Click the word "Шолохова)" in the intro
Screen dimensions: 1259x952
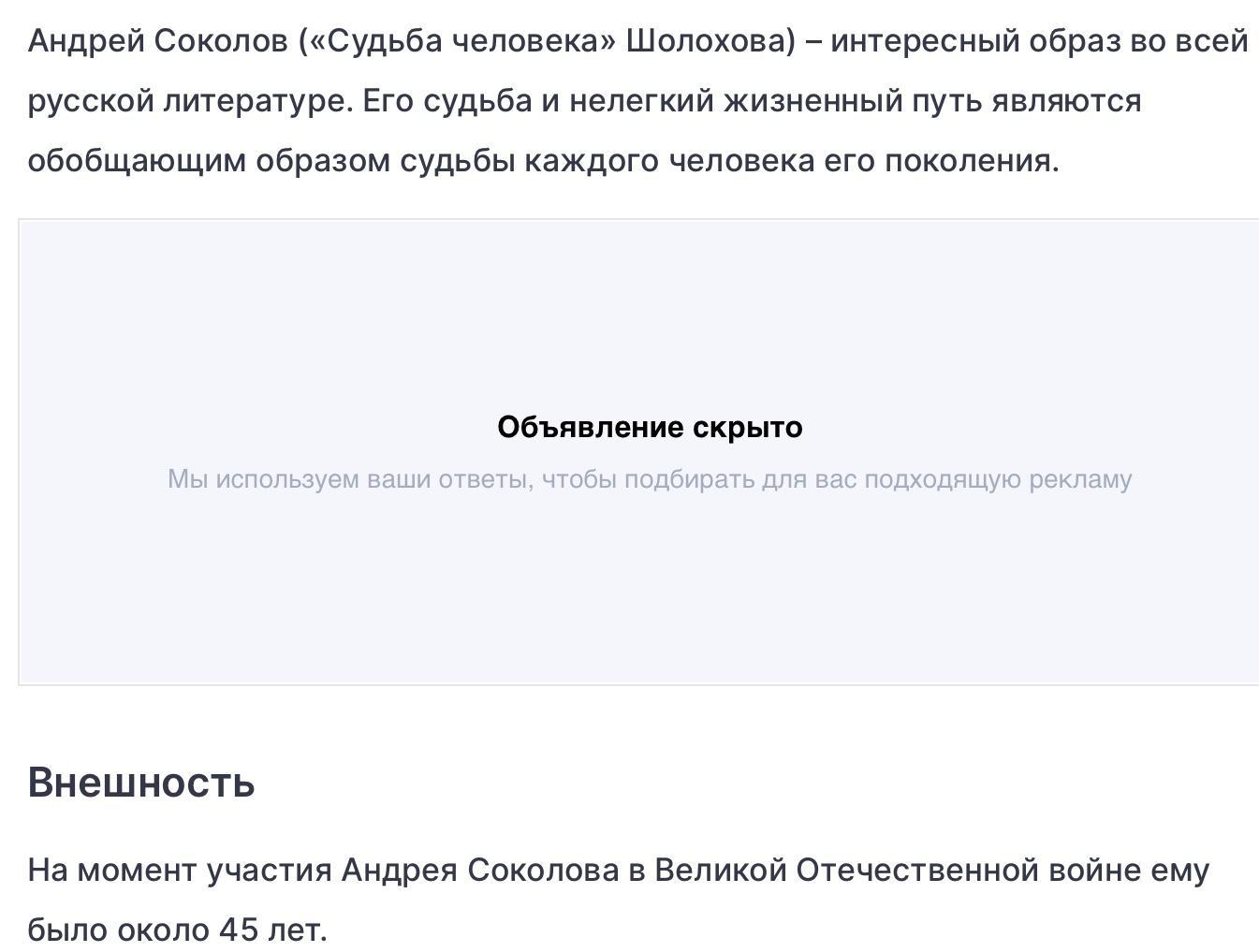710,41
